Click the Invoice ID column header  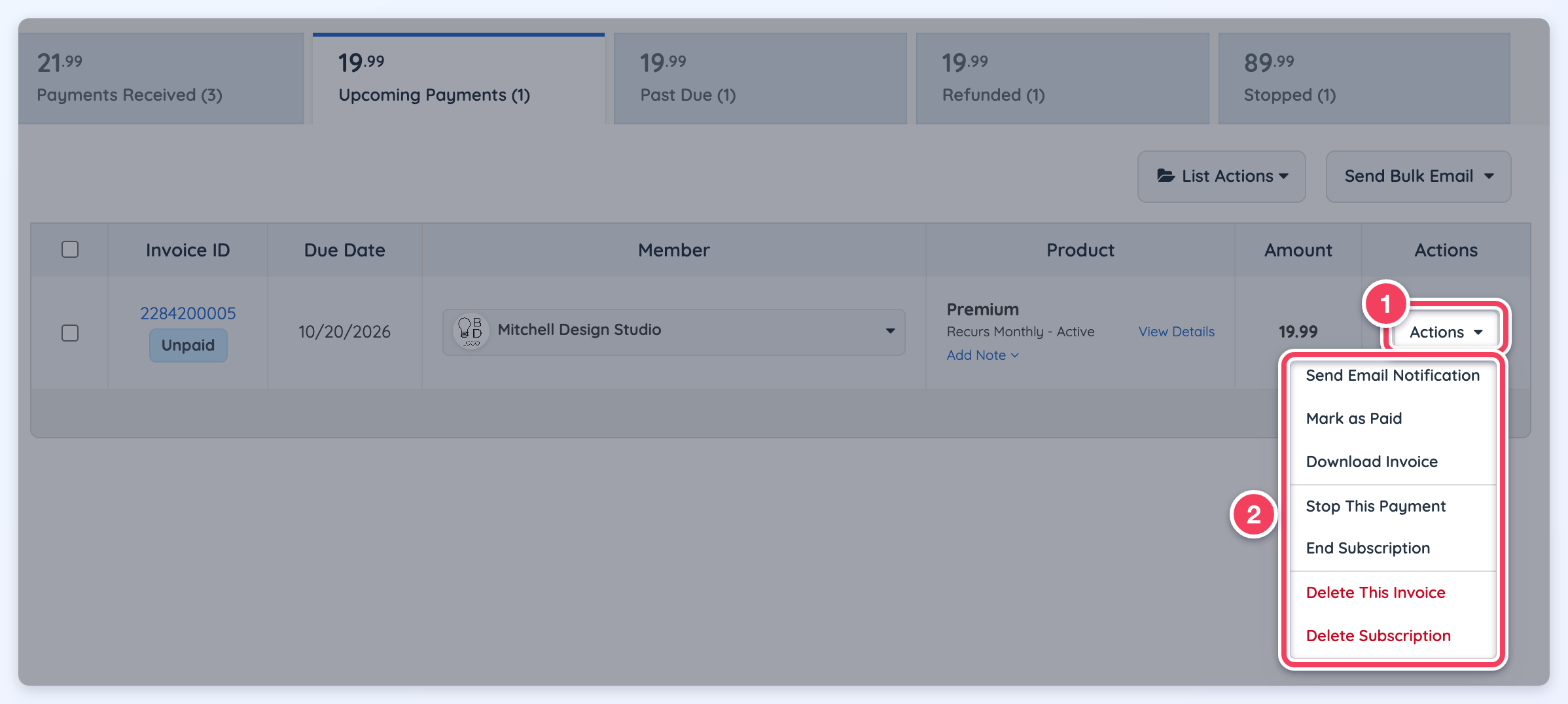188,250
